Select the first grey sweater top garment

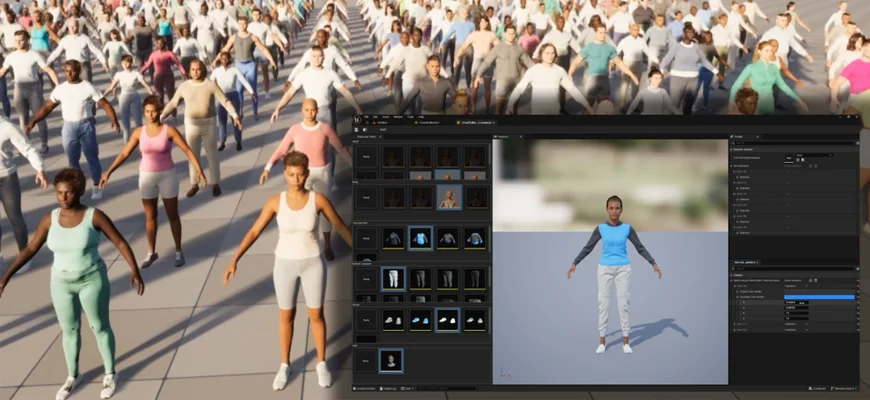(x=393, y=238)
